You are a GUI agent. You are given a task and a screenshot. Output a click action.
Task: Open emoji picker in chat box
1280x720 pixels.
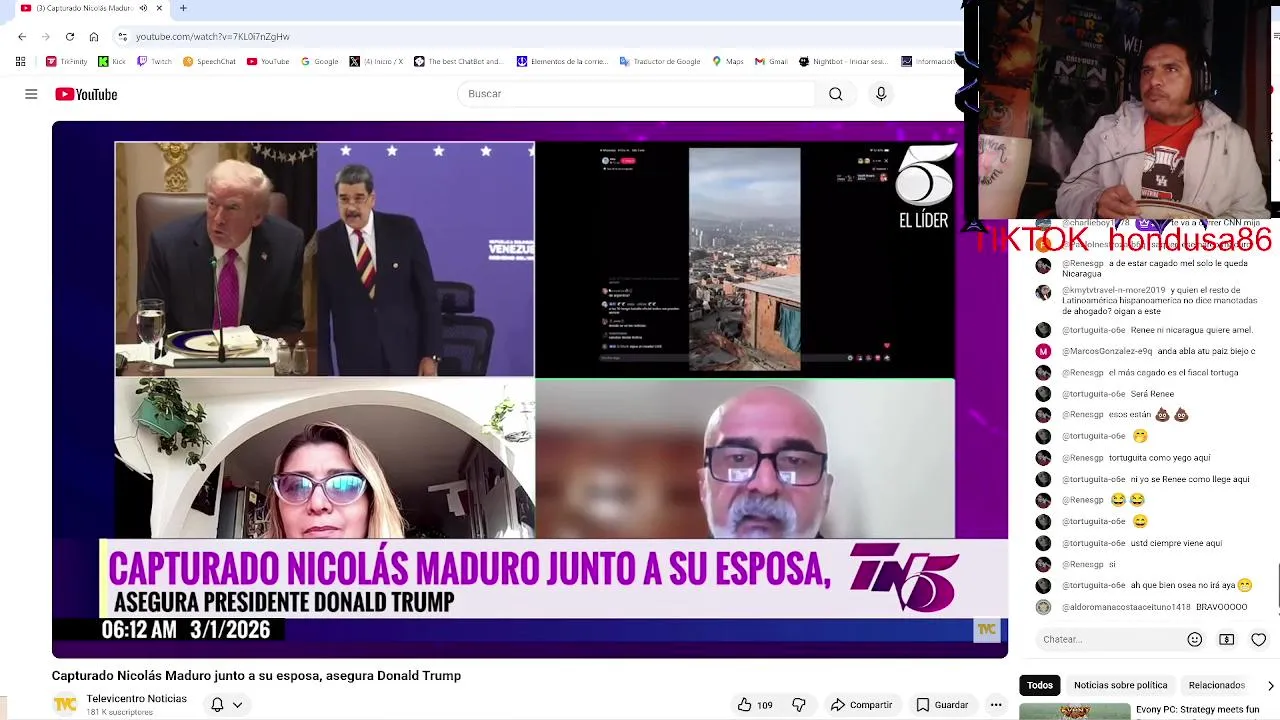[1195, 639]
